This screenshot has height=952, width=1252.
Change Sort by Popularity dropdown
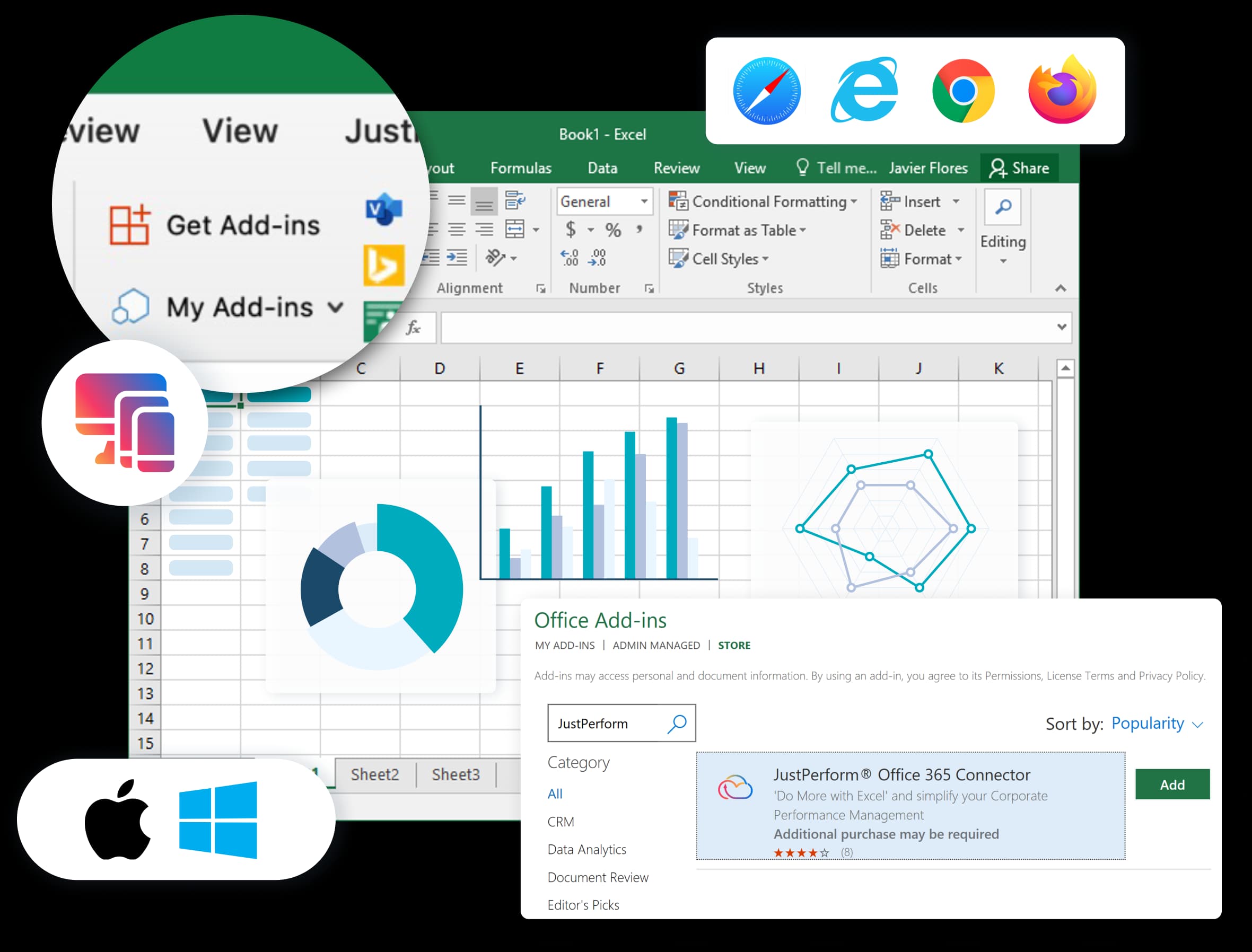pyautogui.click(x=1156, y=724)
